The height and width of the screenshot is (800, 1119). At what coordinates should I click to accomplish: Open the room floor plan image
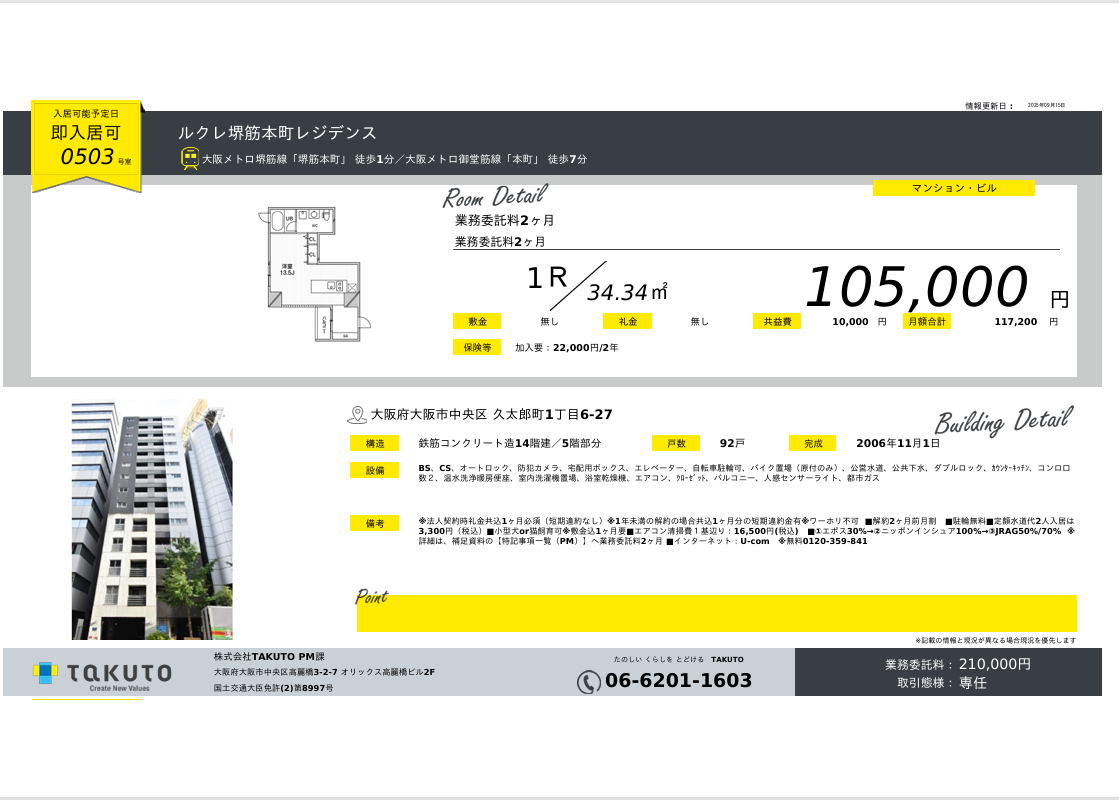[x=314, y=272]
